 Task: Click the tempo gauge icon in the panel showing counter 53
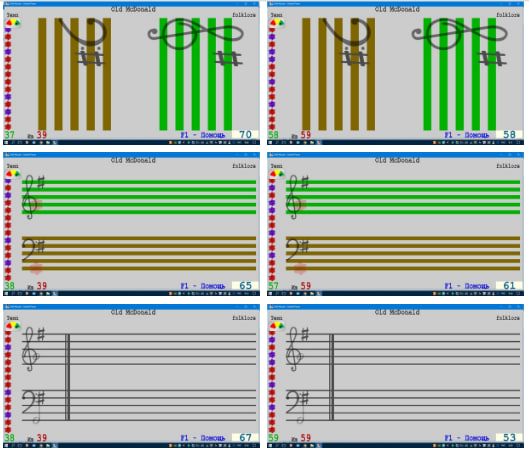point(277,326)
